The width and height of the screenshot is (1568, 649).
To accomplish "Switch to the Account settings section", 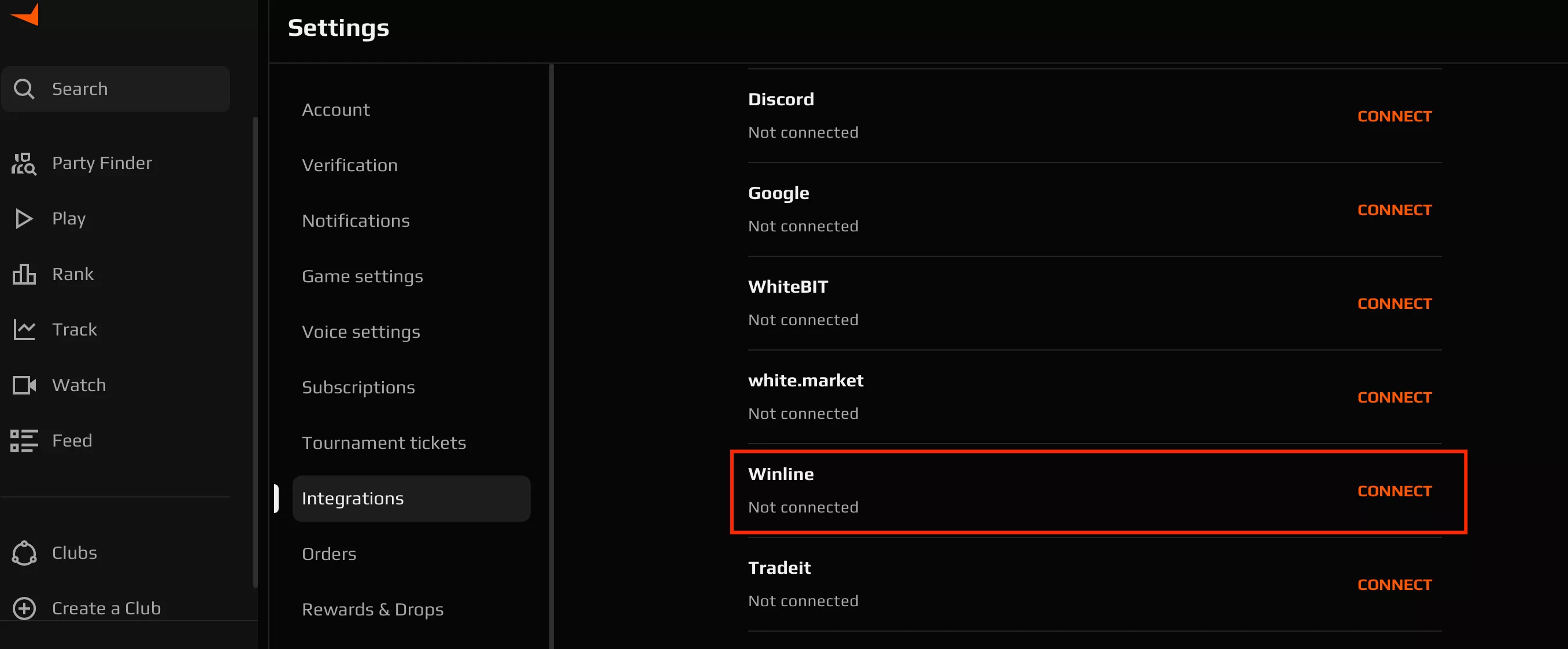I will [x=335, y=109].
